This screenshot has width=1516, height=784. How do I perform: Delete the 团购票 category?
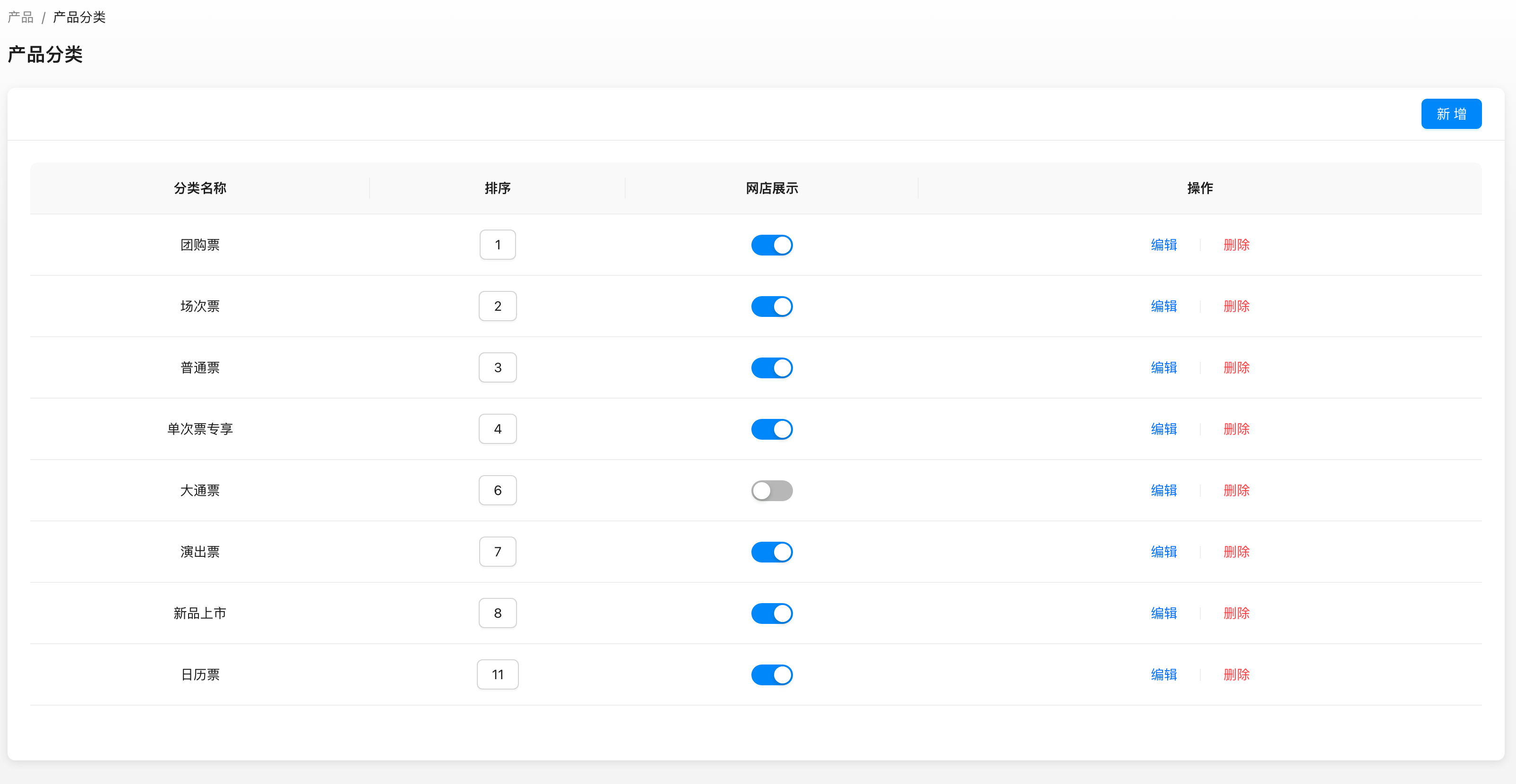(x=1236, y=245)
